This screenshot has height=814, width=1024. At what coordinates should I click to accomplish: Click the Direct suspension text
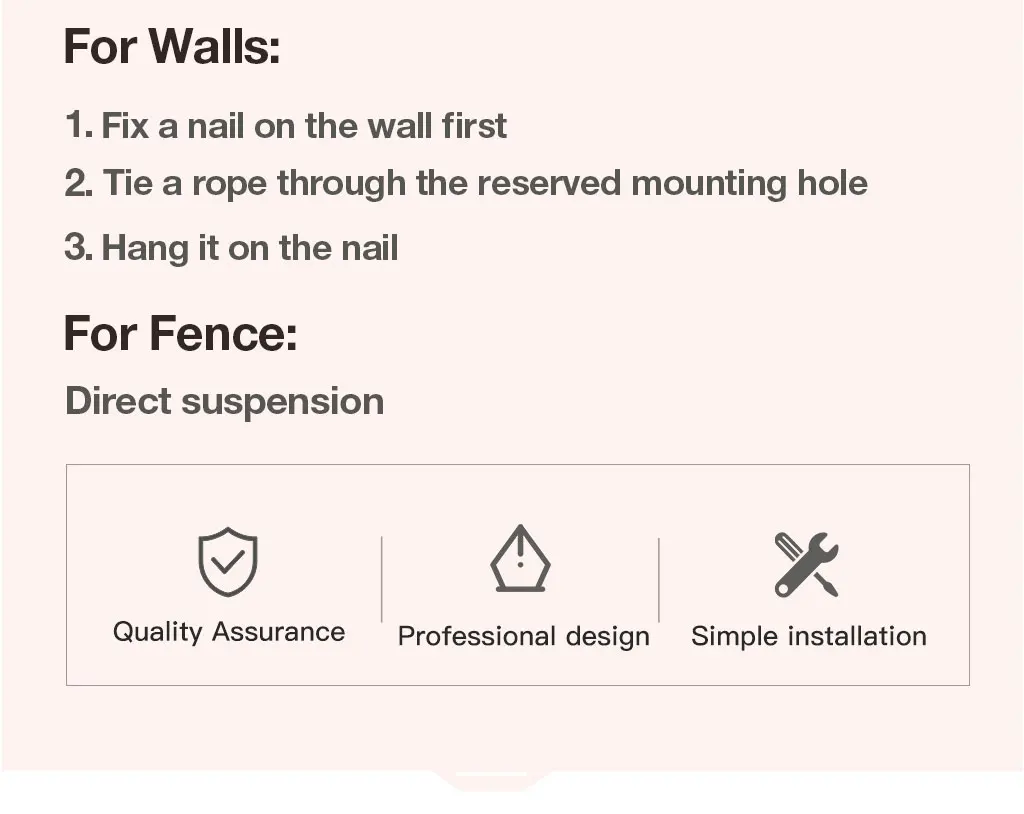224,401
